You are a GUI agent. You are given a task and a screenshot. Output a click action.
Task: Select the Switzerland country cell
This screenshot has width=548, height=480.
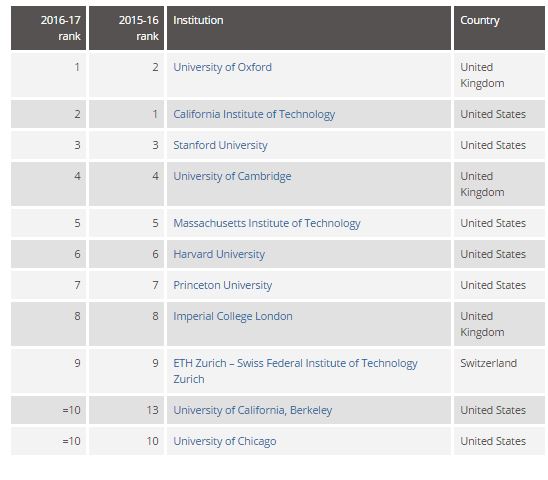[499, 371]
